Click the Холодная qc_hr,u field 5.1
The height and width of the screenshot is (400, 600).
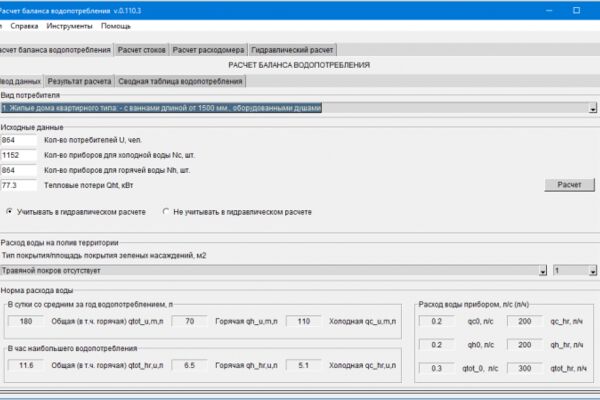(303, 365)
